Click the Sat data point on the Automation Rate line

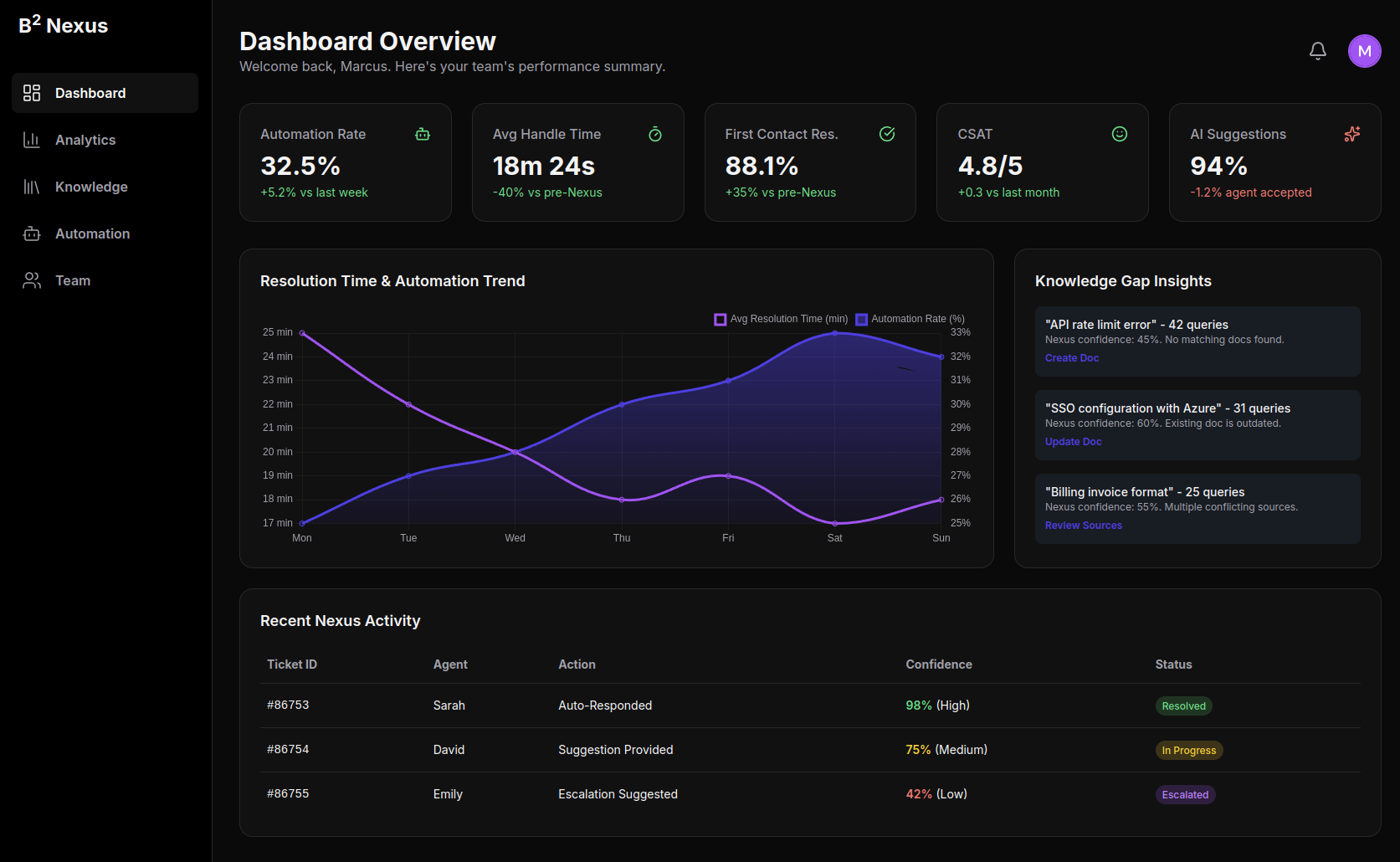click(x=834, y=333)
